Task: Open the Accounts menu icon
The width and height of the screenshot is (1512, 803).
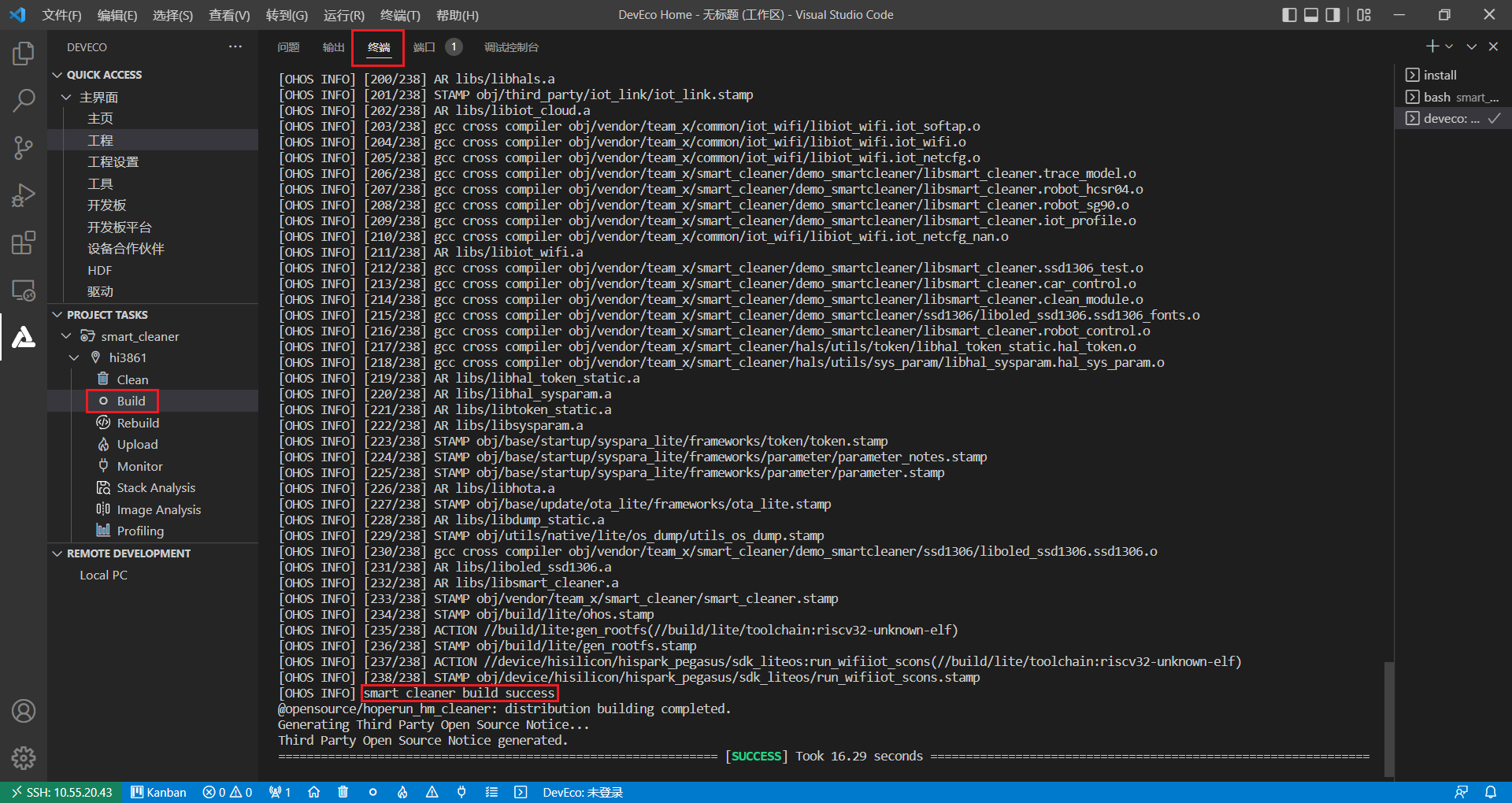Action: (x=24, y=711)
